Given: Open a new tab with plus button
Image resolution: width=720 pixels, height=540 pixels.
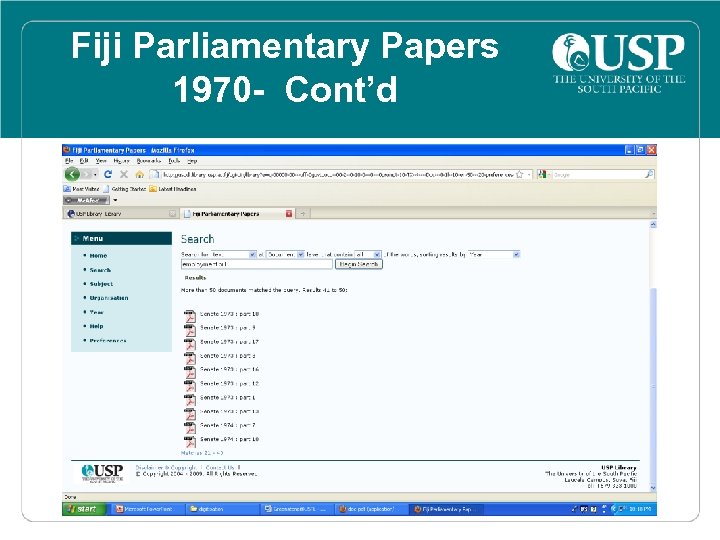Looking at the screenshot, I should [x=303, y=214].
